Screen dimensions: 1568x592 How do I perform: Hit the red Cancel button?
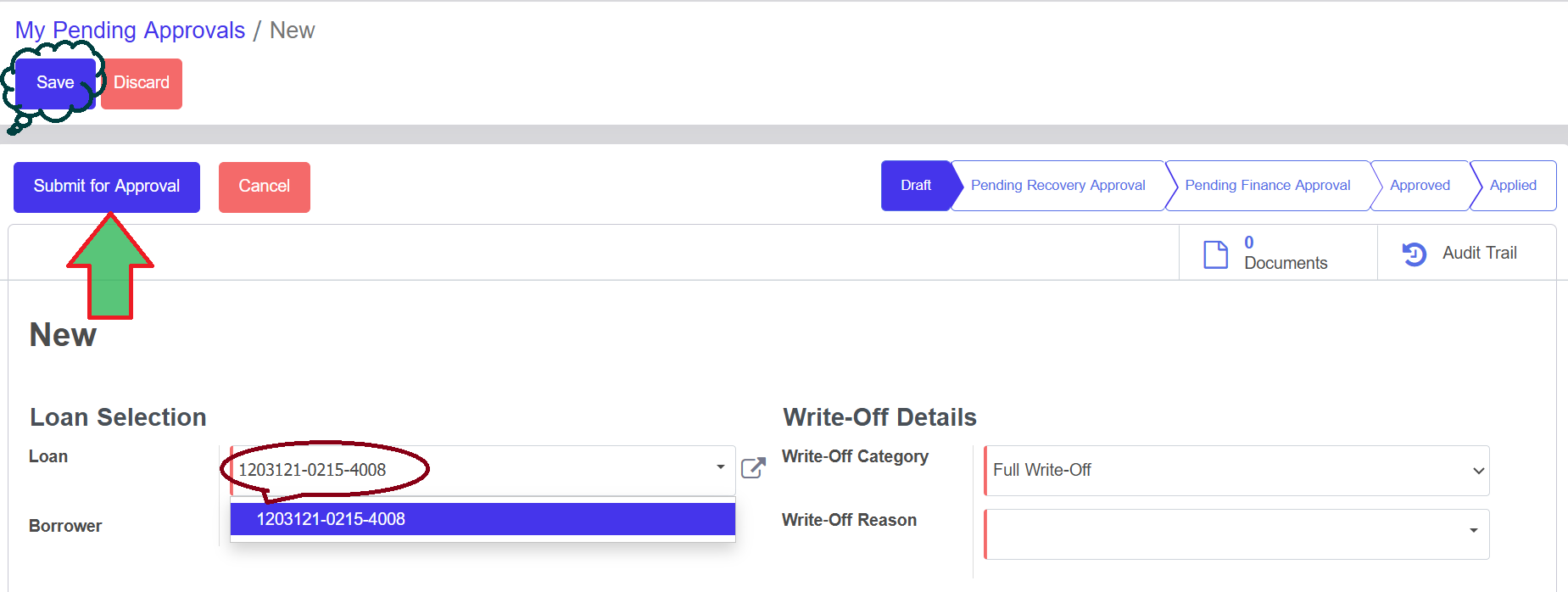tap(264, 187)
